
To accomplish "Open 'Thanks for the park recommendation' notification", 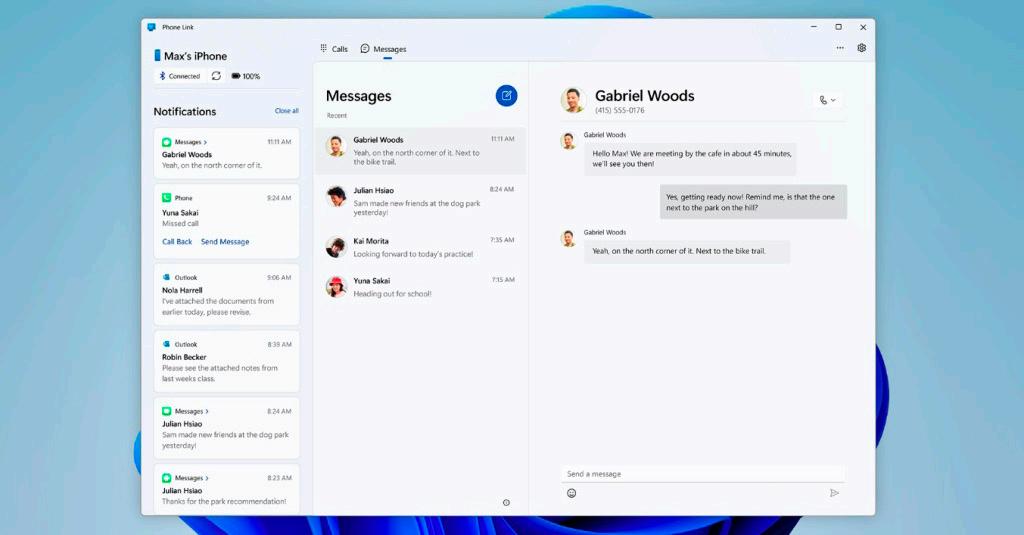I will 227,489.
